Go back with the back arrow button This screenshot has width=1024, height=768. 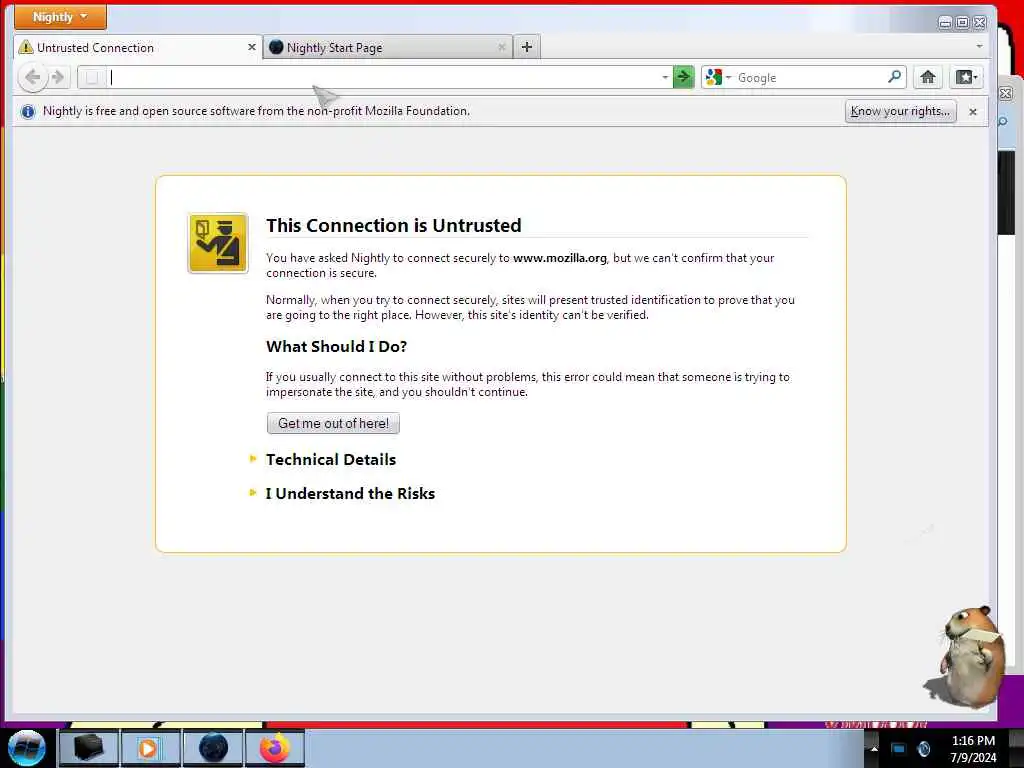(32, 78)
